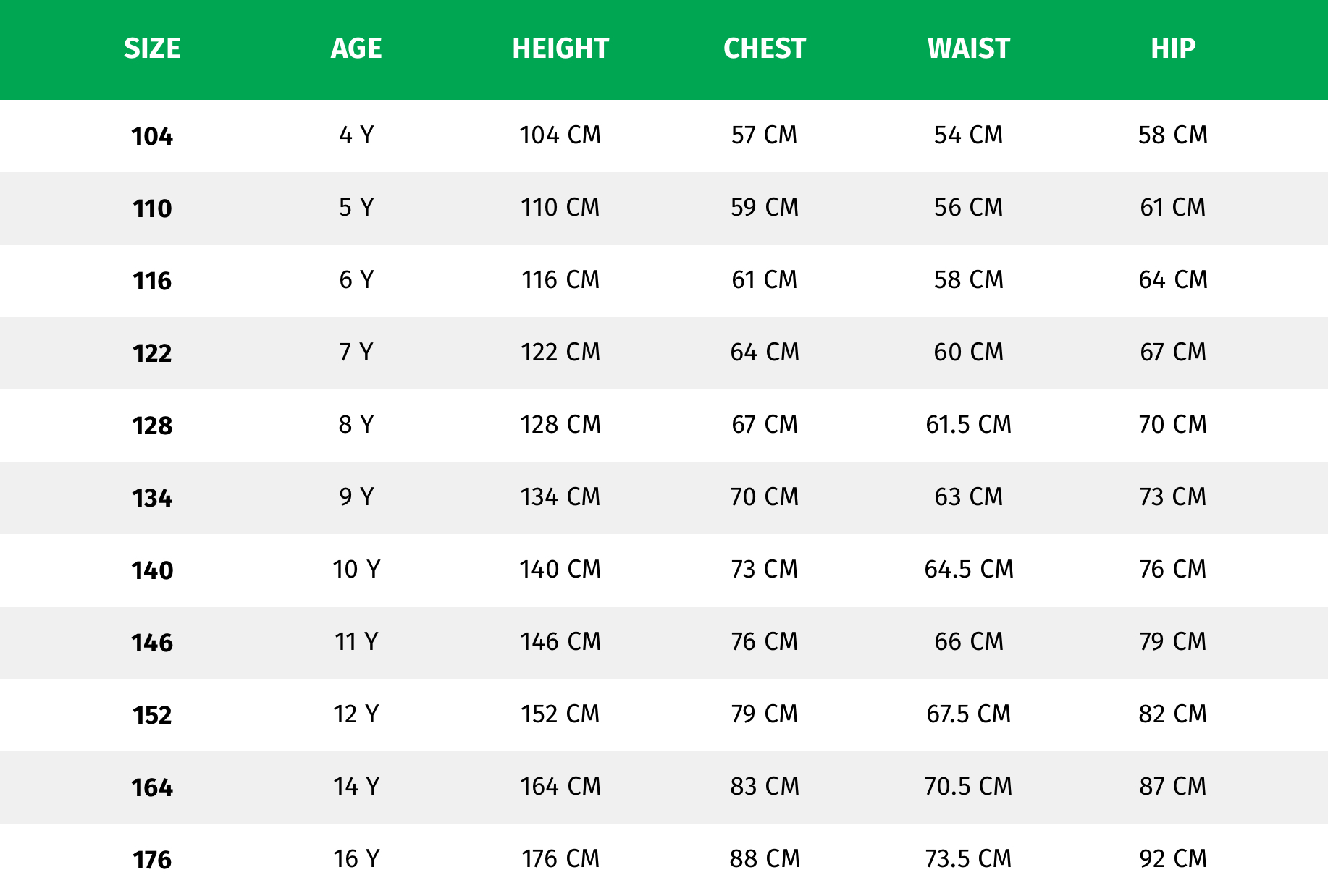Select the bold size 110 cell

[152, 208]
